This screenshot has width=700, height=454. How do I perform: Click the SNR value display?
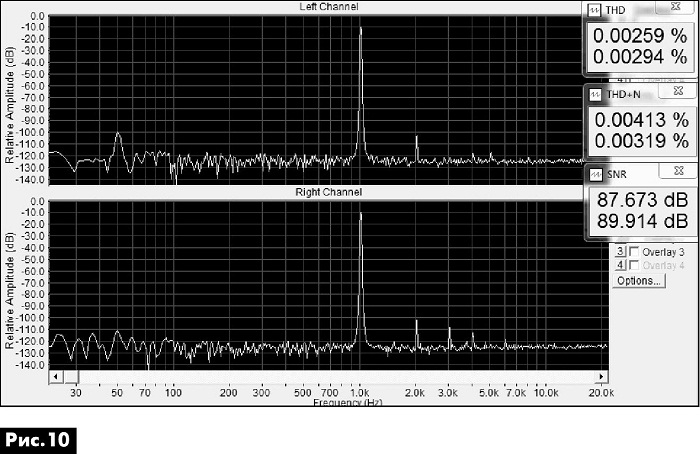pyautogui.click(x=642, y=210)
